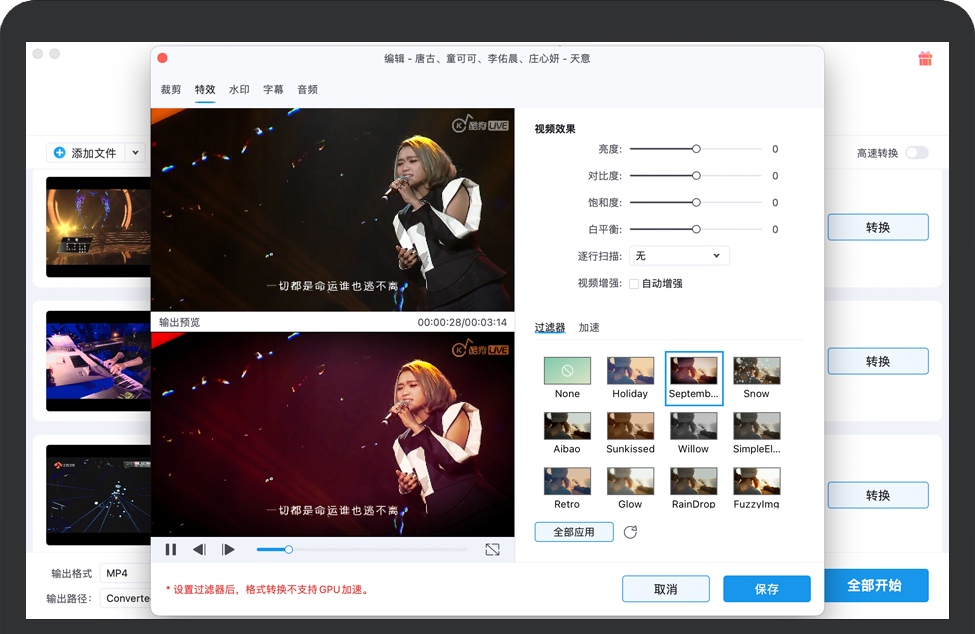Choose the Sunkissed filter
This screenshot has width=975, height=634.
point(630,433)
